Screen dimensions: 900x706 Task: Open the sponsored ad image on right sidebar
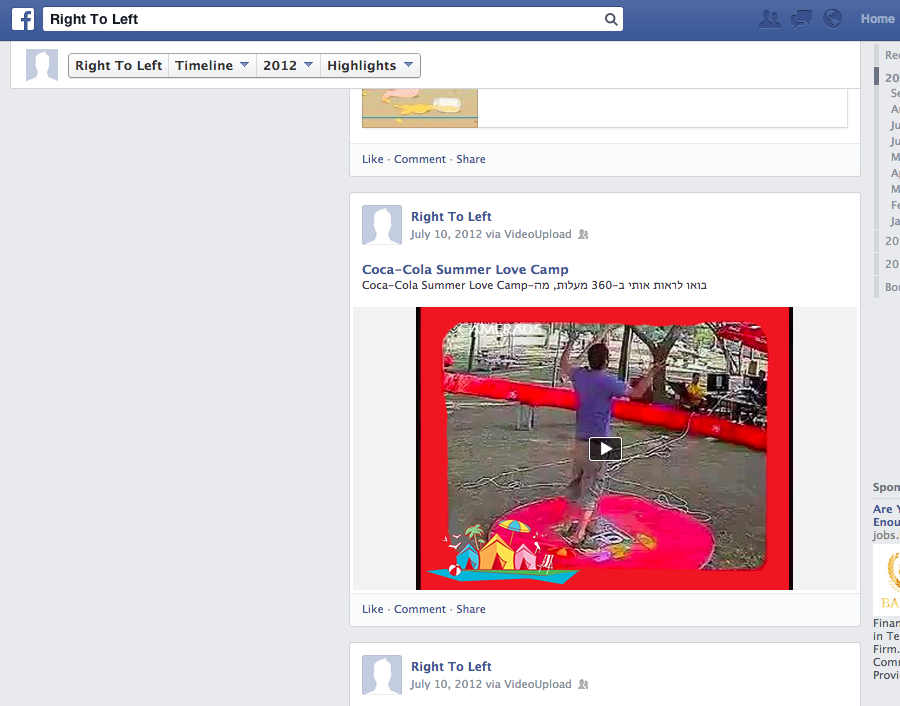(x=887, y=580)
